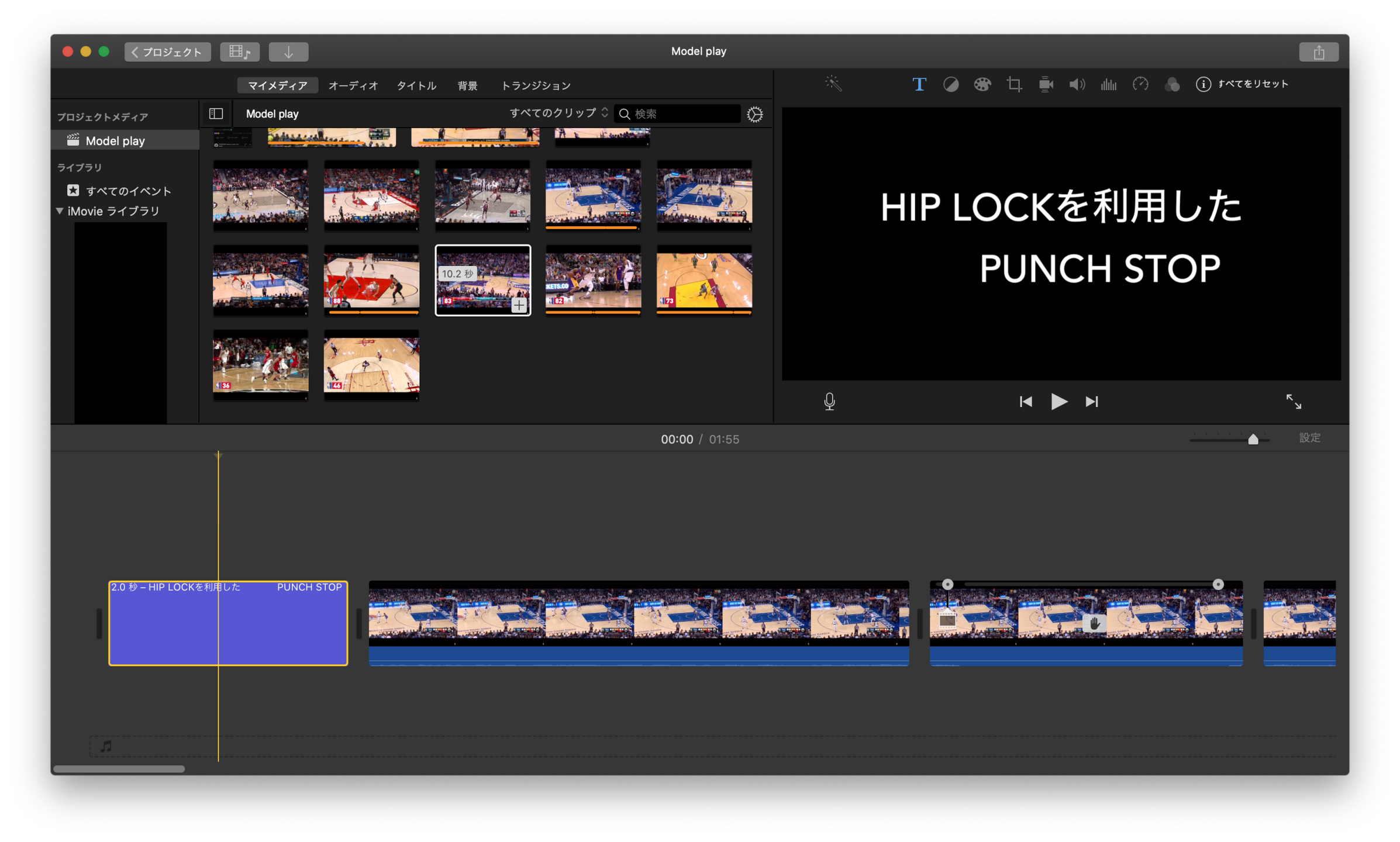
Task: Click the magic wand auto-enhance icon
Action: click(x=833, y=84)
